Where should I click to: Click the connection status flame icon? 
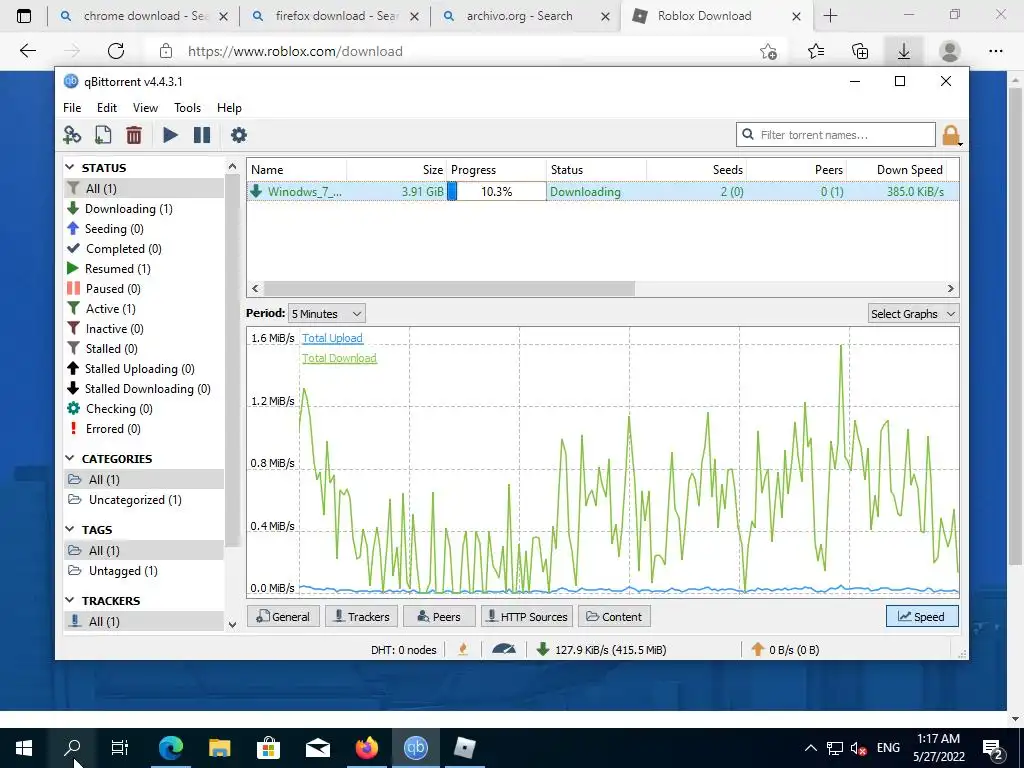click(x=463, y=649)
